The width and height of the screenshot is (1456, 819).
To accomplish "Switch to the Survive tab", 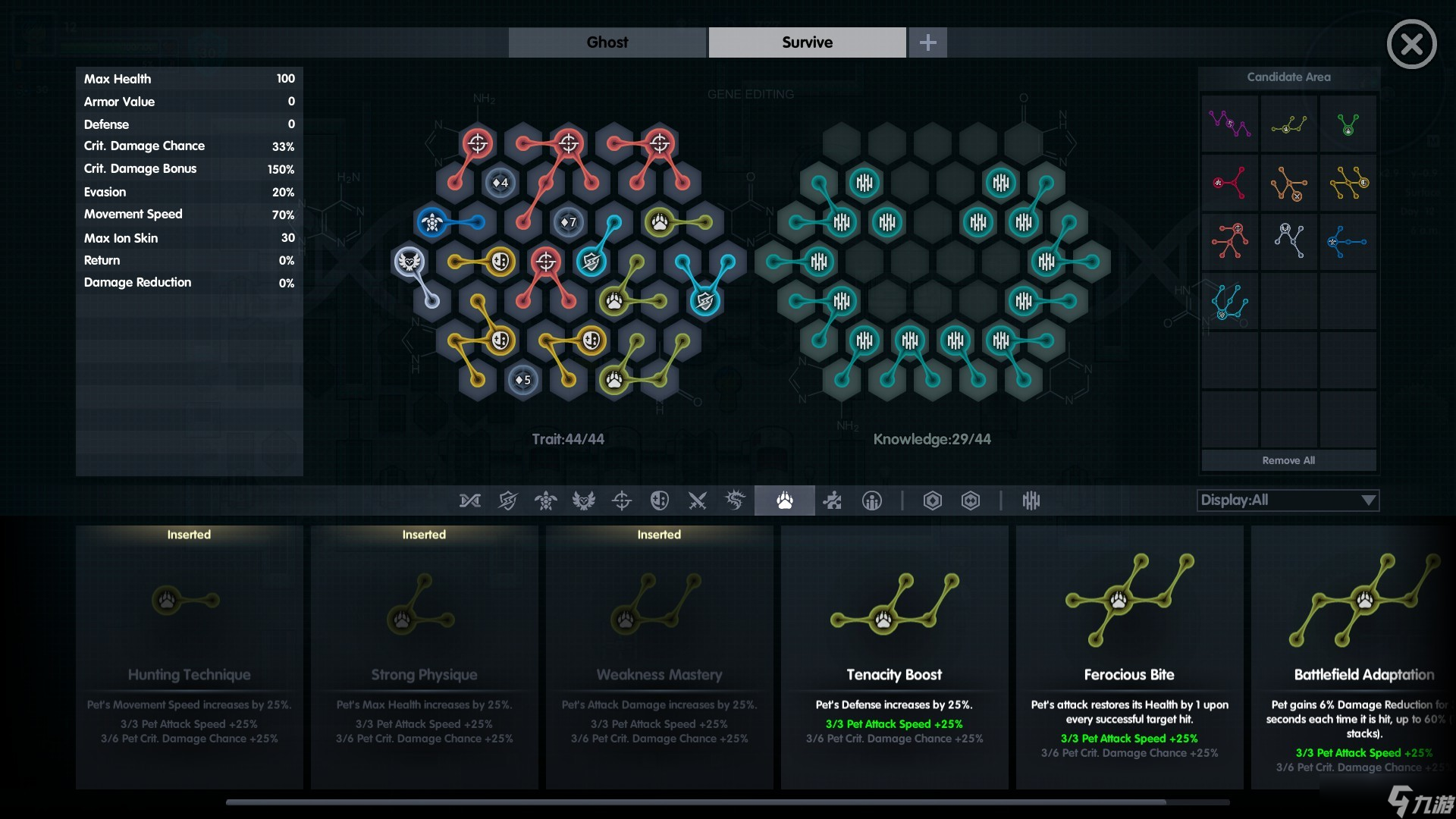I will [806, 41].
